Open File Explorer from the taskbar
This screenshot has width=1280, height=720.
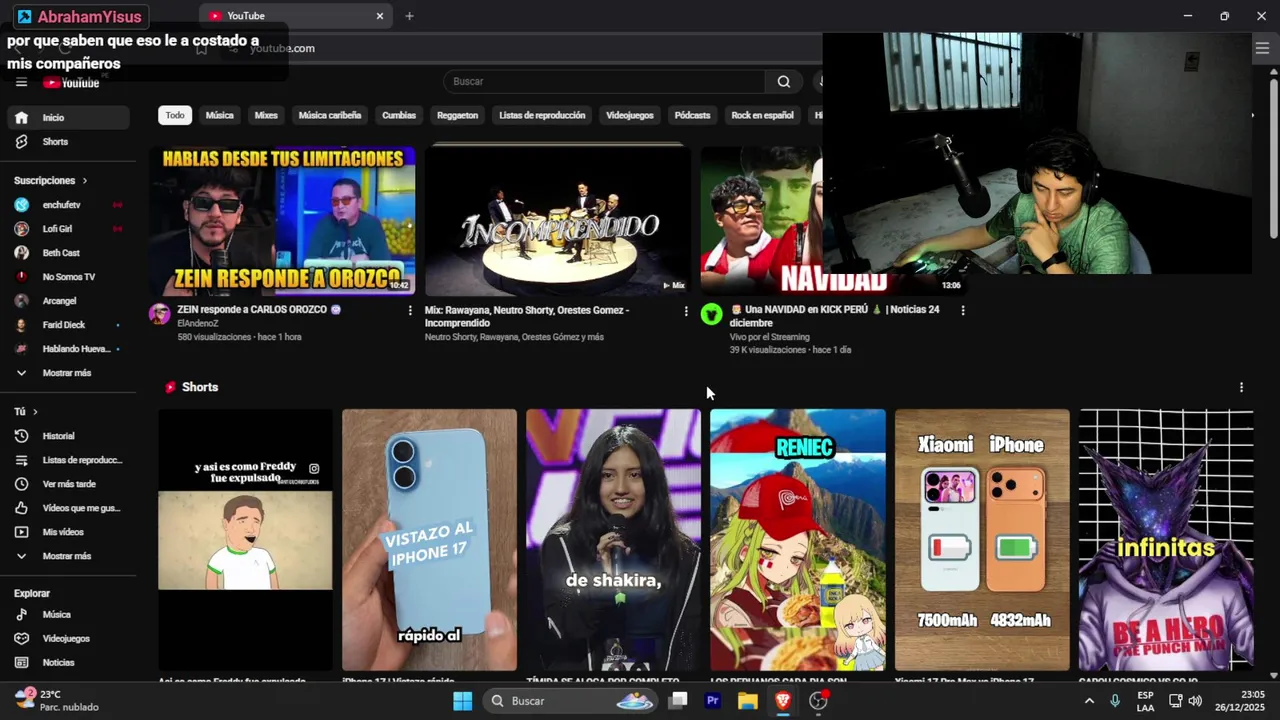pyautogui.click(x=748, y=701)
